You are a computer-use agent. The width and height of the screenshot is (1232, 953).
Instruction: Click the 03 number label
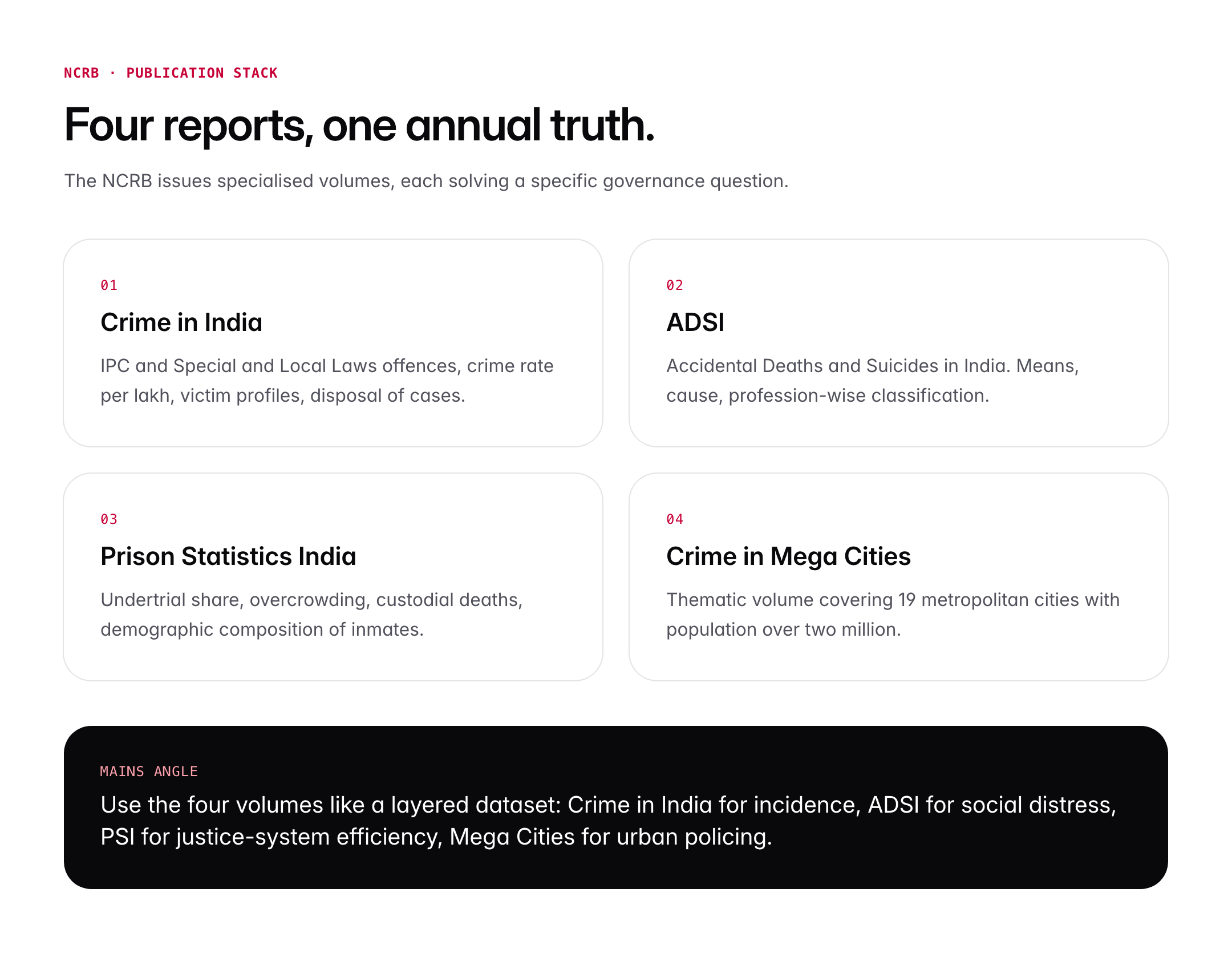coord(109,519)
